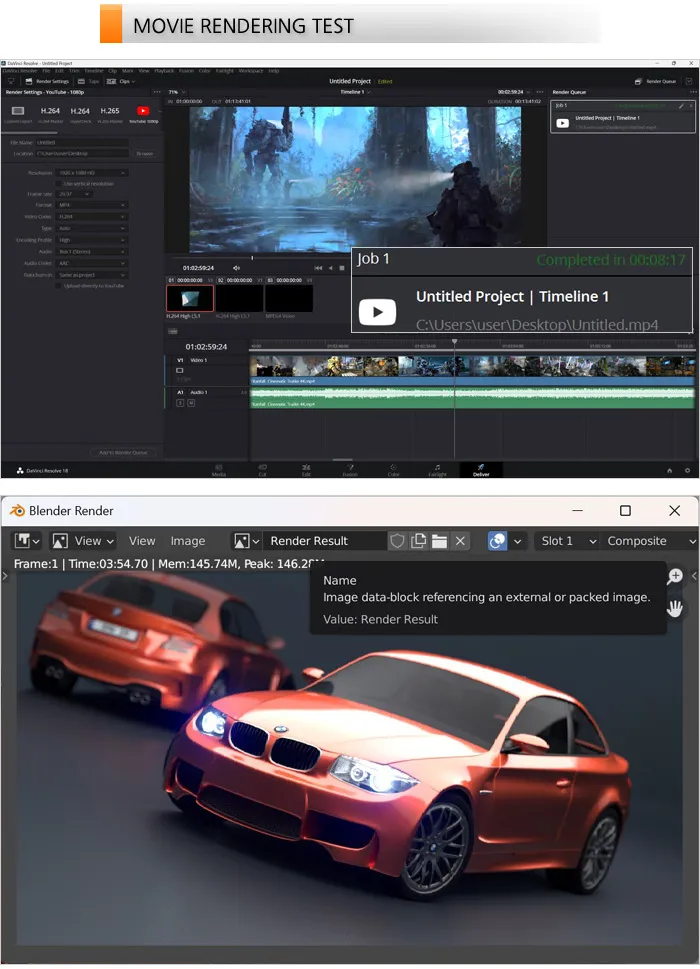Click the fake user shield icon
This screenshot has width=700, height=969.
[397, 541]
